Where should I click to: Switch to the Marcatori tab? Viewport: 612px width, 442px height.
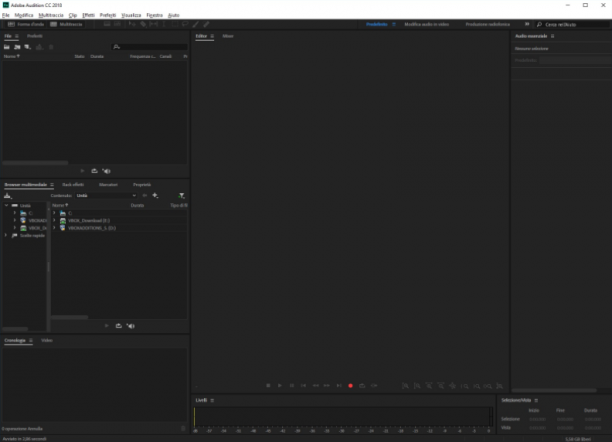point(108,185)
